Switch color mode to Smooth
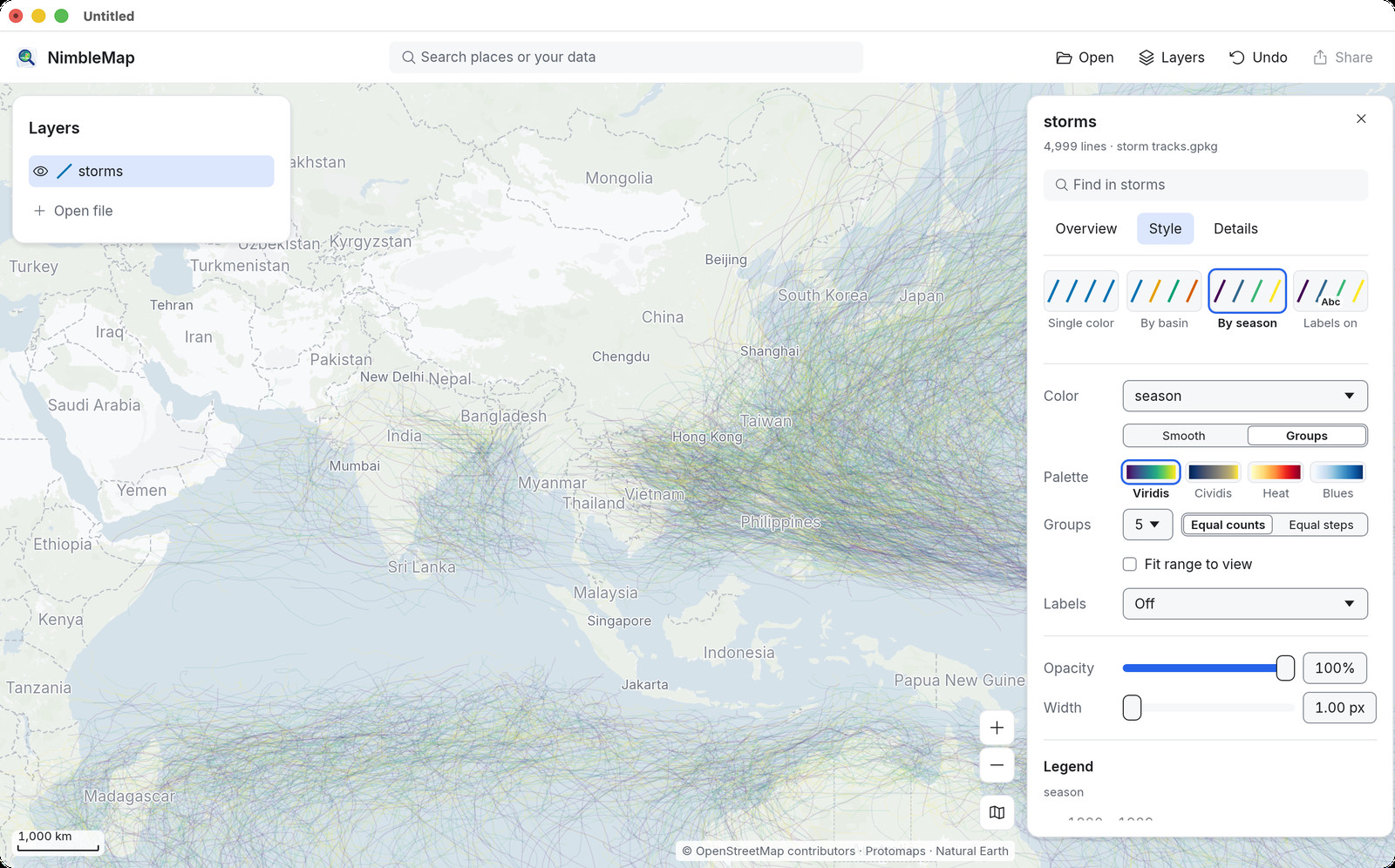The height and width of the screenshot is (868, 1395). [1184, 436]
